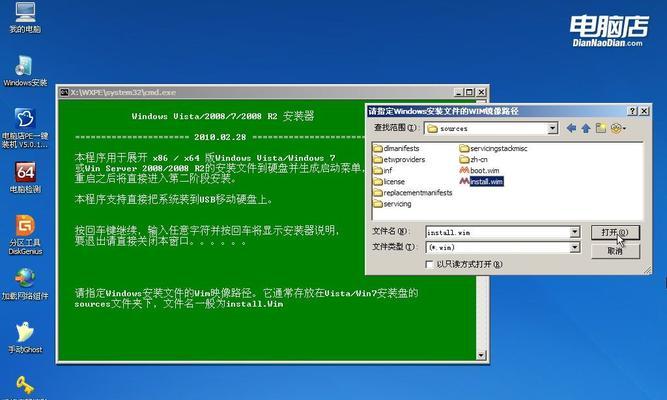
Task: Select the license folder
Action: tap(389, 181)
